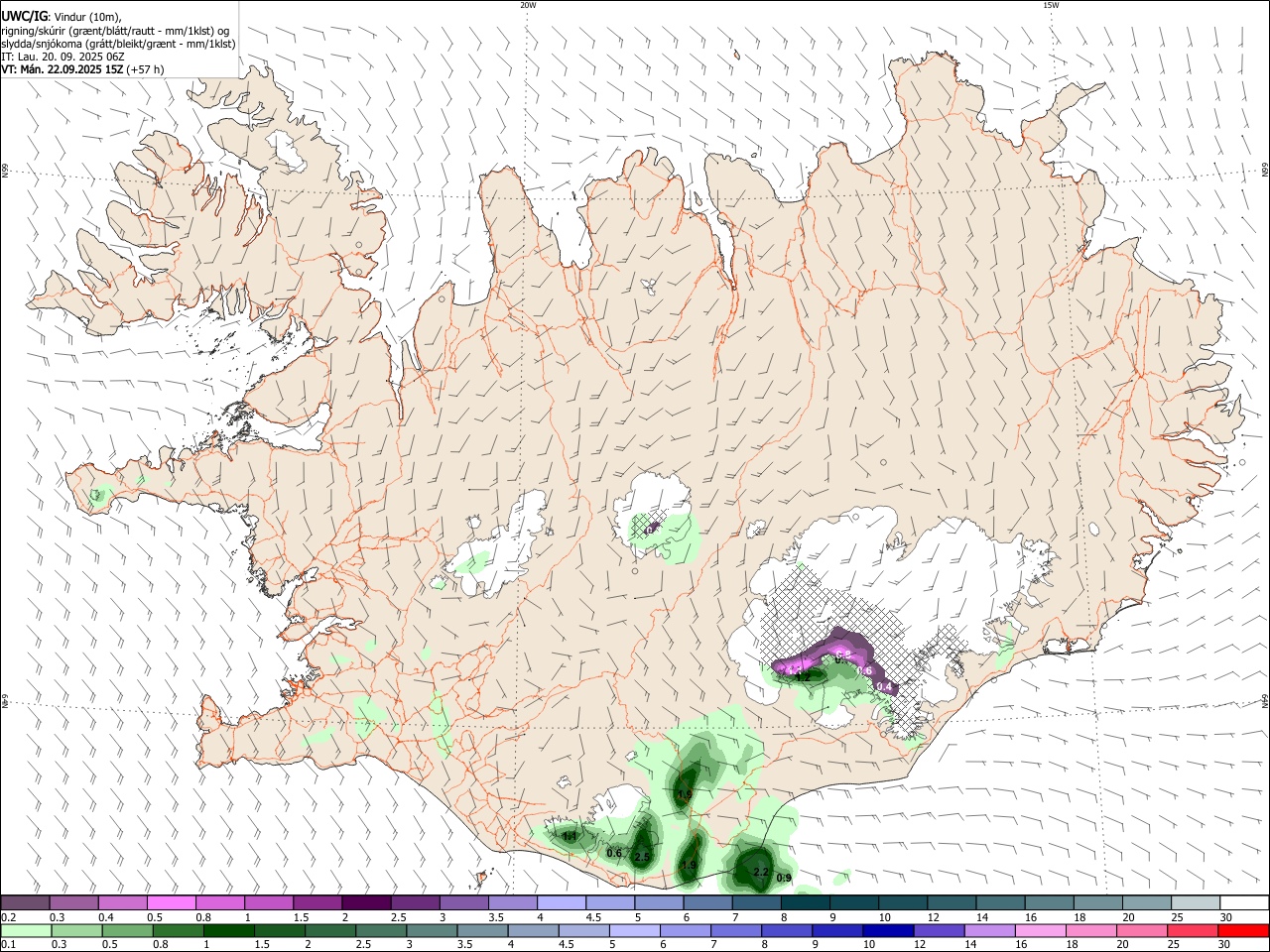Select the IT: Lau. 20. 09. 2025 06Z line

tap(63, 57)
